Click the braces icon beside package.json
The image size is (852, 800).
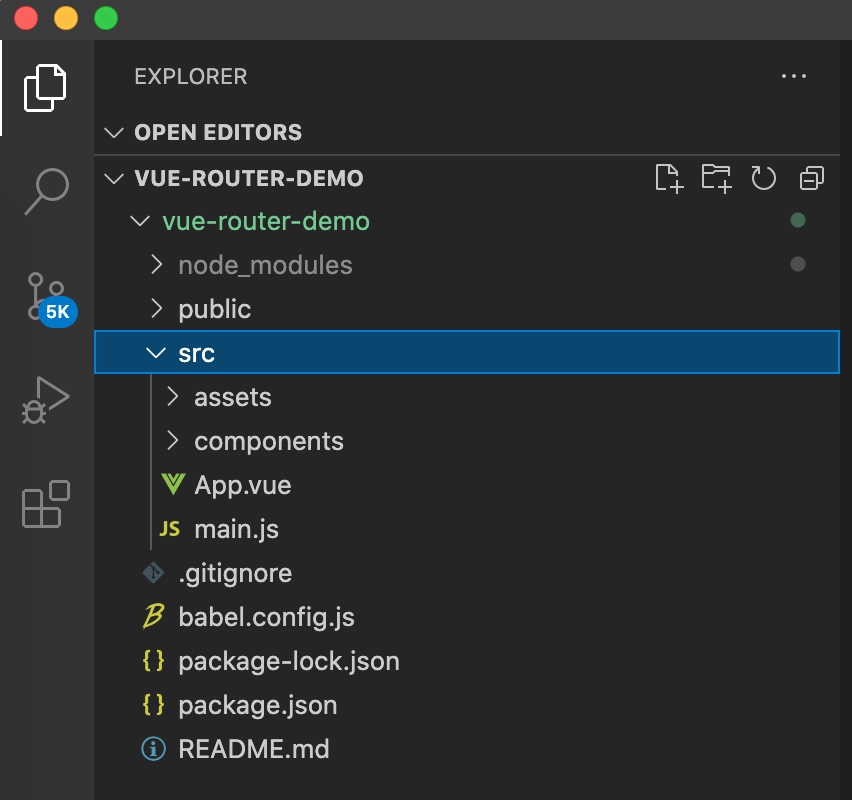(153, 705)
